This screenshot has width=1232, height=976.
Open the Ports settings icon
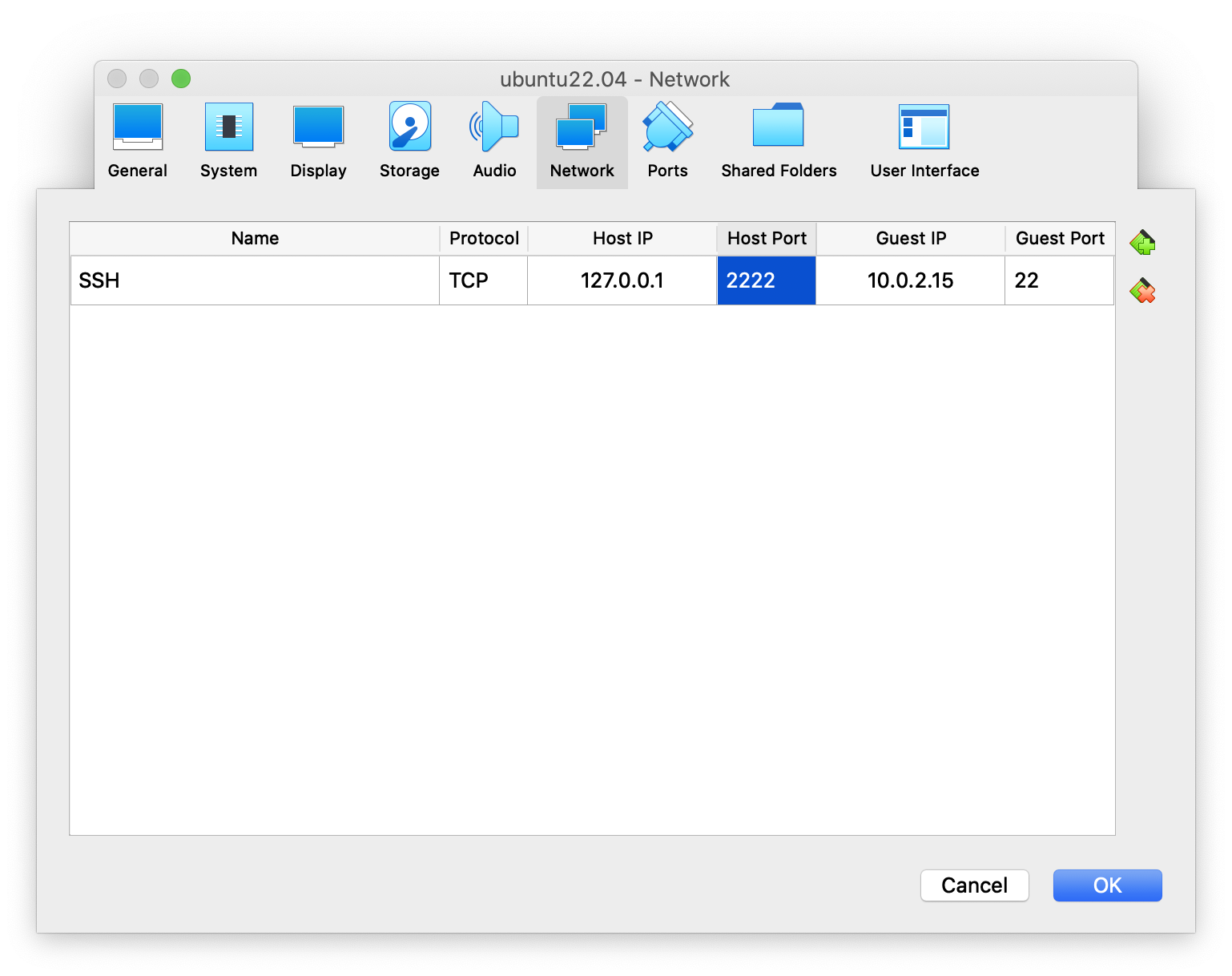pos(667,141)
